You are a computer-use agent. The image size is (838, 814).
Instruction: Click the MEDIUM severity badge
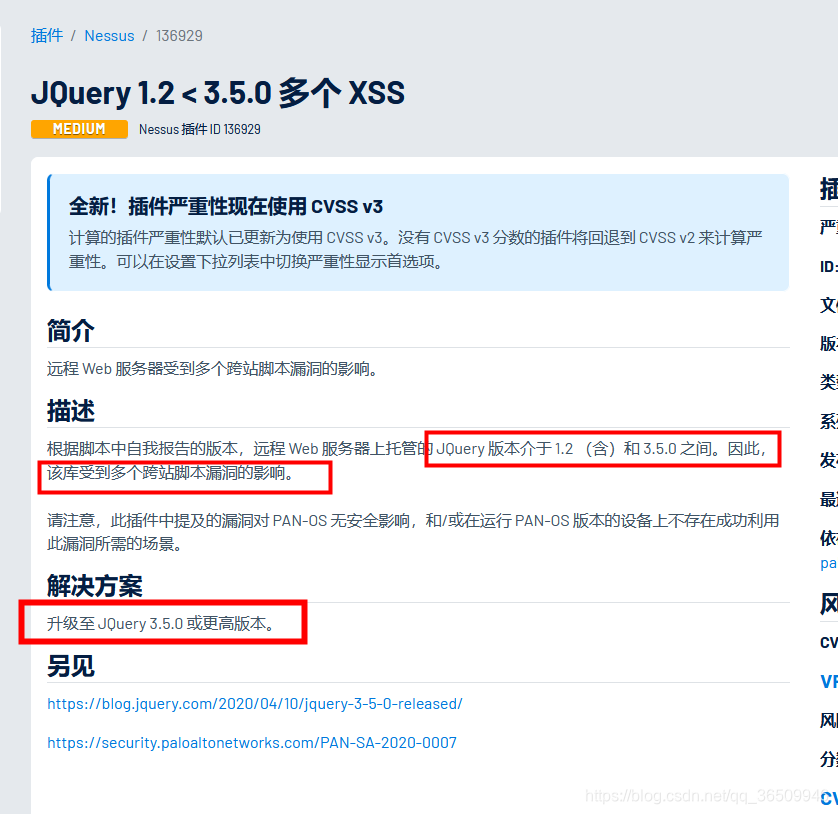(79, 129)
